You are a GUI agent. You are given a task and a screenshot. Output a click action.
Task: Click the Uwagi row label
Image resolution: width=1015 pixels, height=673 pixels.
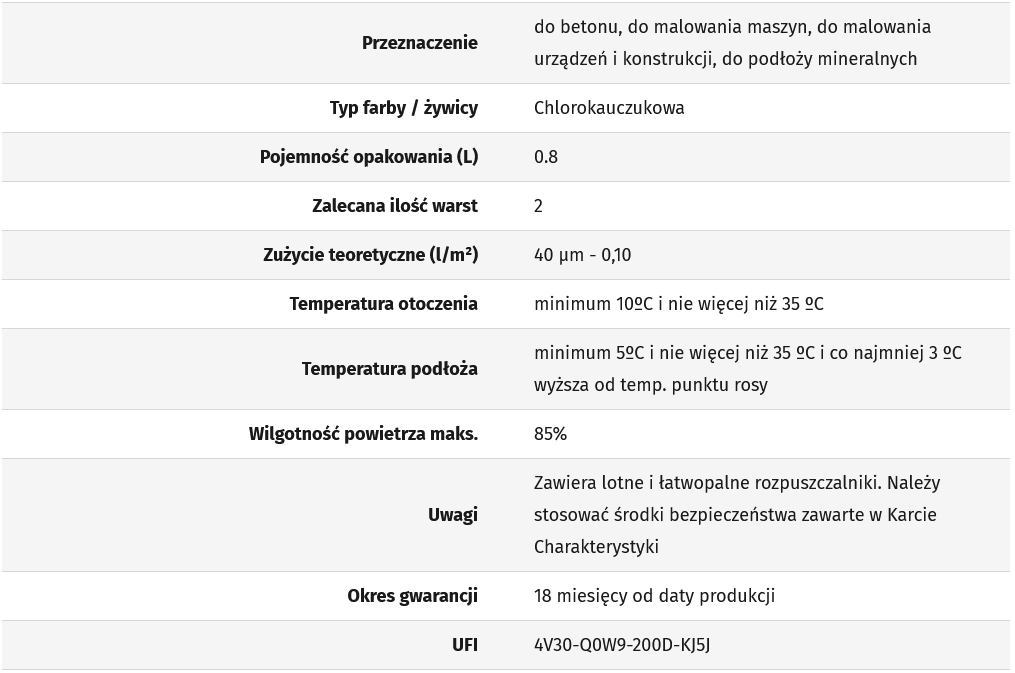tap(452, 515)
